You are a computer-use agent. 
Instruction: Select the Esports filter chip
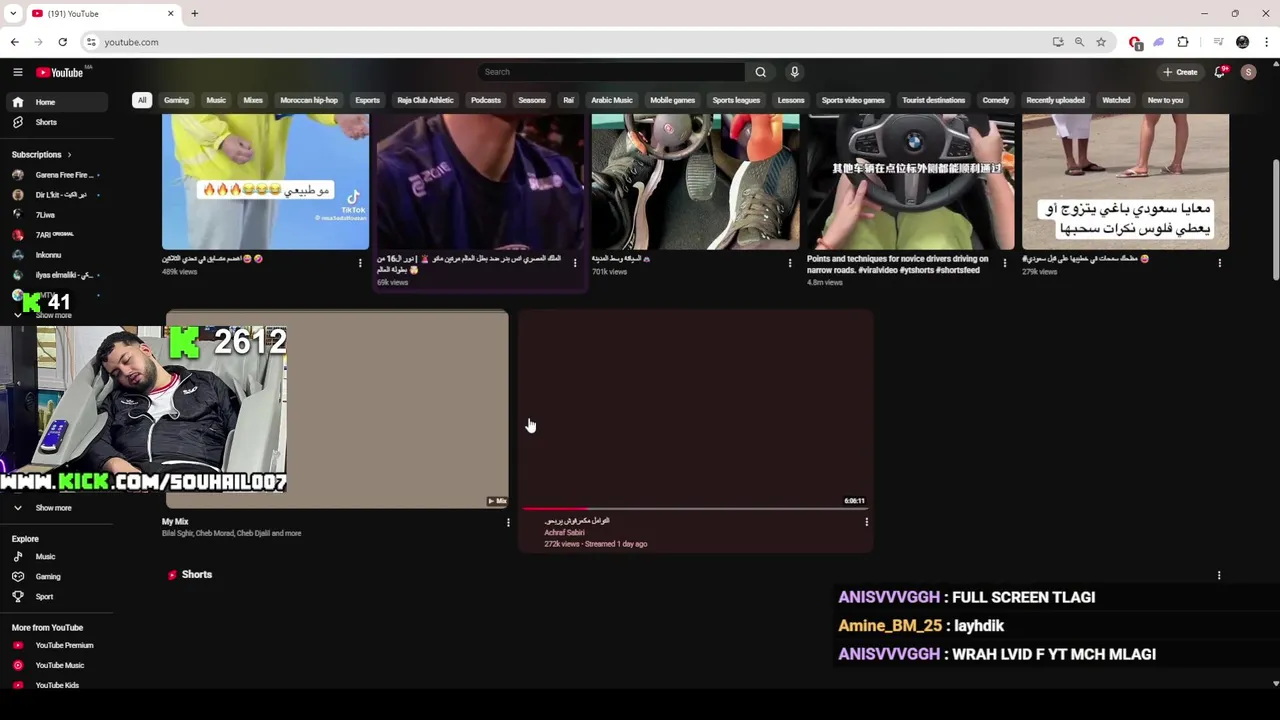point(367,100)
